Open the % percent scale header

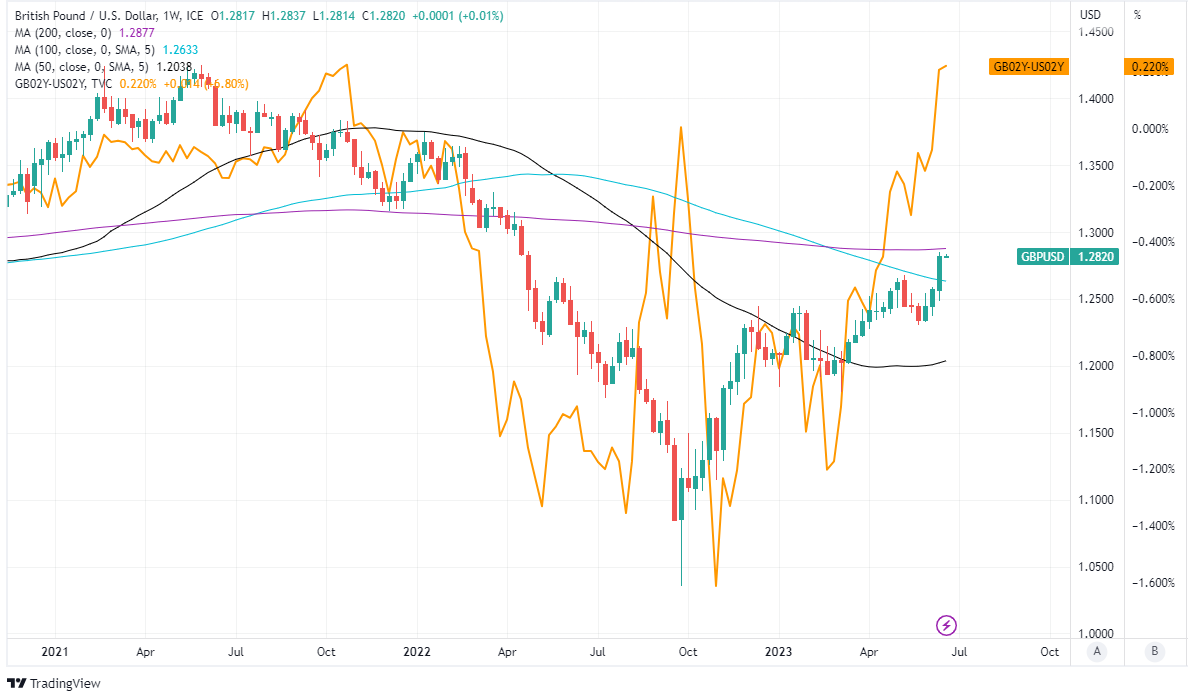coord(1137,15)
